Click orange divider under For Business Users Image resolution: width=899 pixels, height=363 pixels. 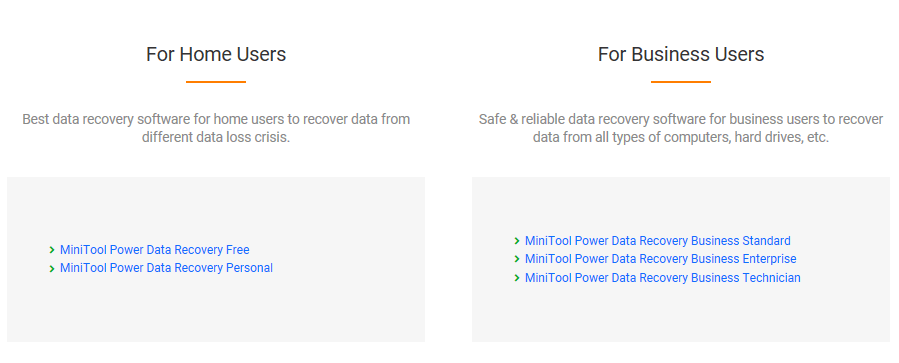click(681, 82)
